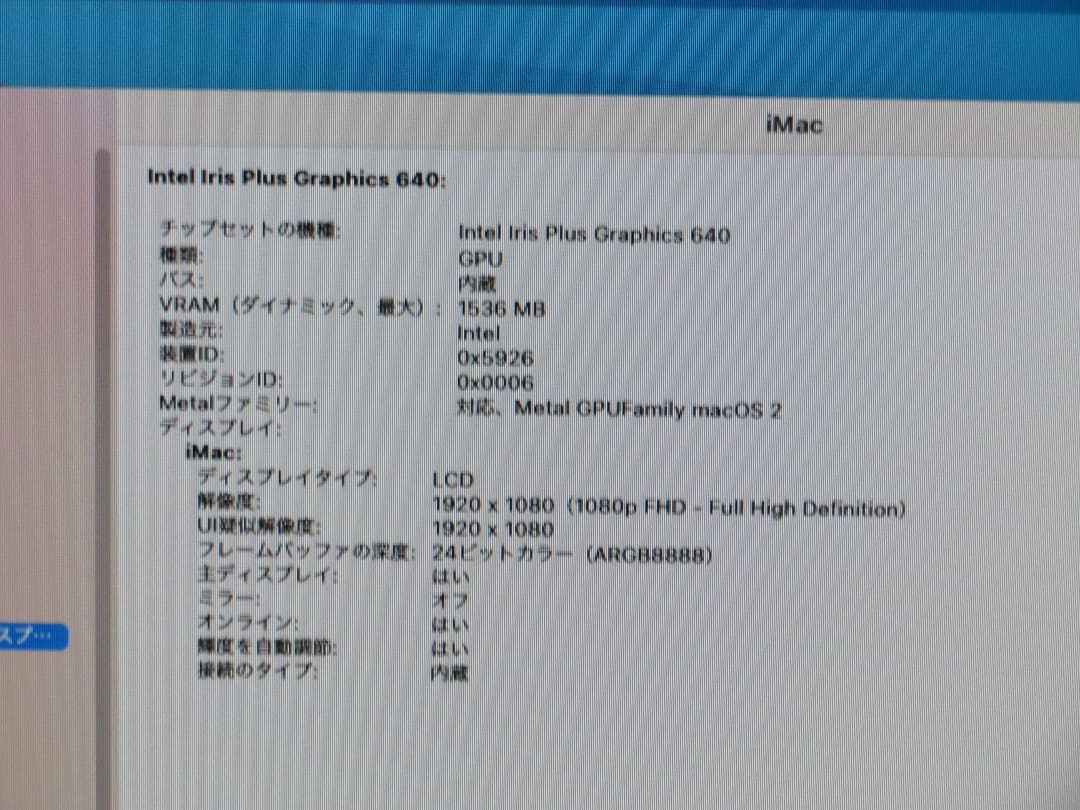This screenshot has height=810, width=1080.
Task: Select the Intel Iris Plus Graphics 640 header
Action: 297,178
